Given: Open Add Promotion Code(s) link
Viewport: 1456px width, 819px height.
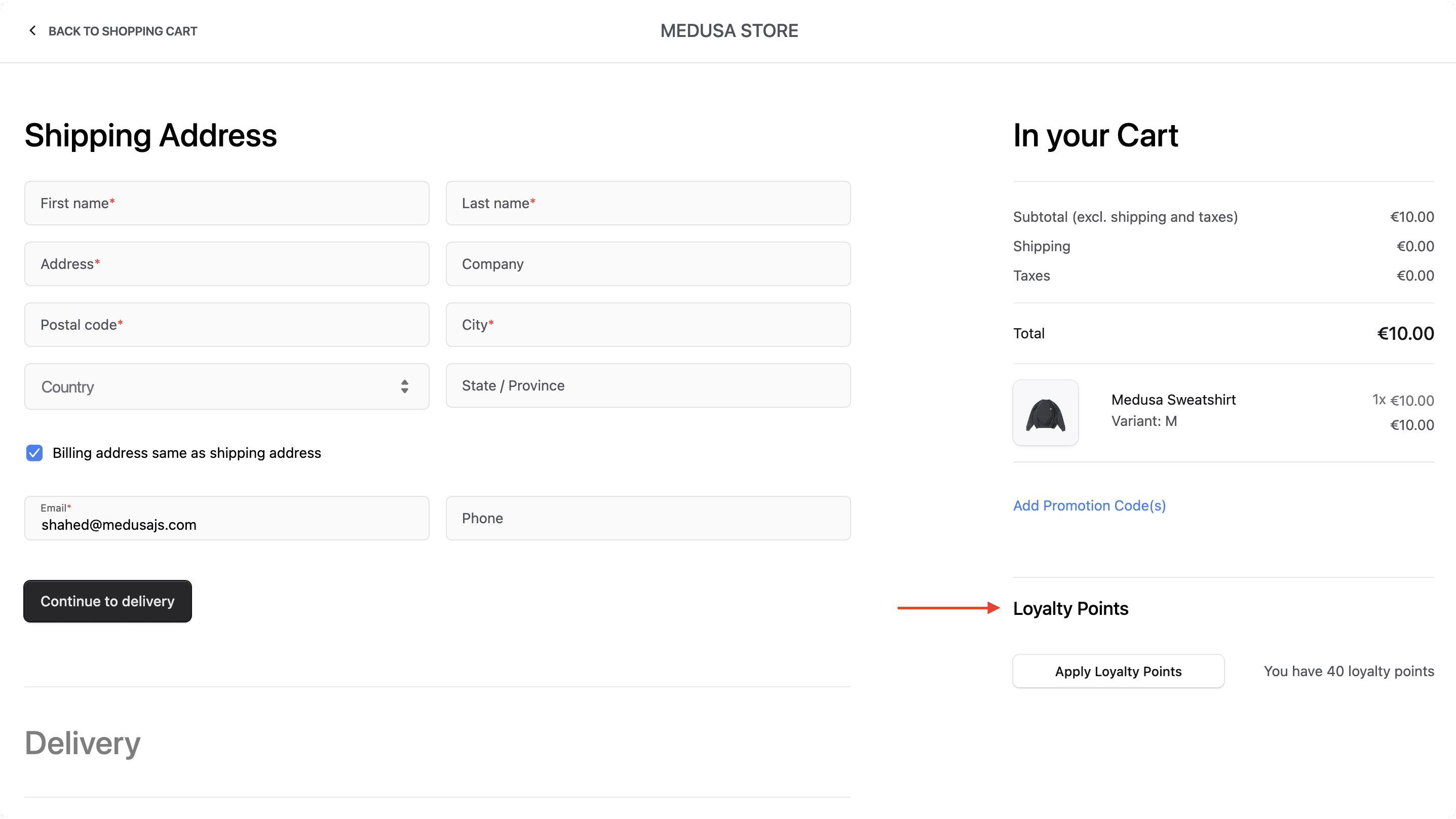Looking at the screenshot, I should [1089, 505].
